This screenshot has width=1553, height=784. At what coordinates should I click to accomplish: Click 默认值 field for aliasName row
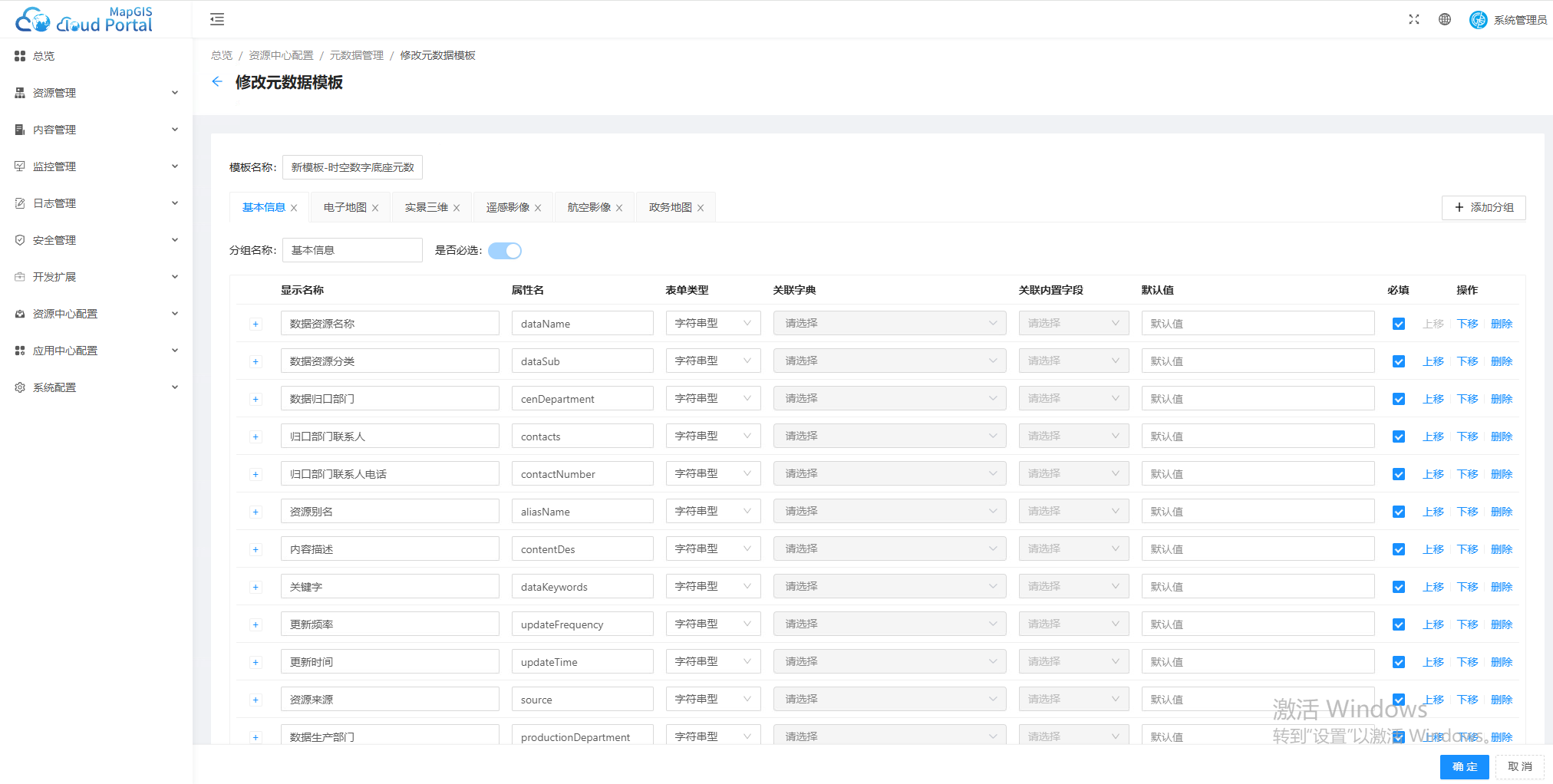pos(1258,511)
